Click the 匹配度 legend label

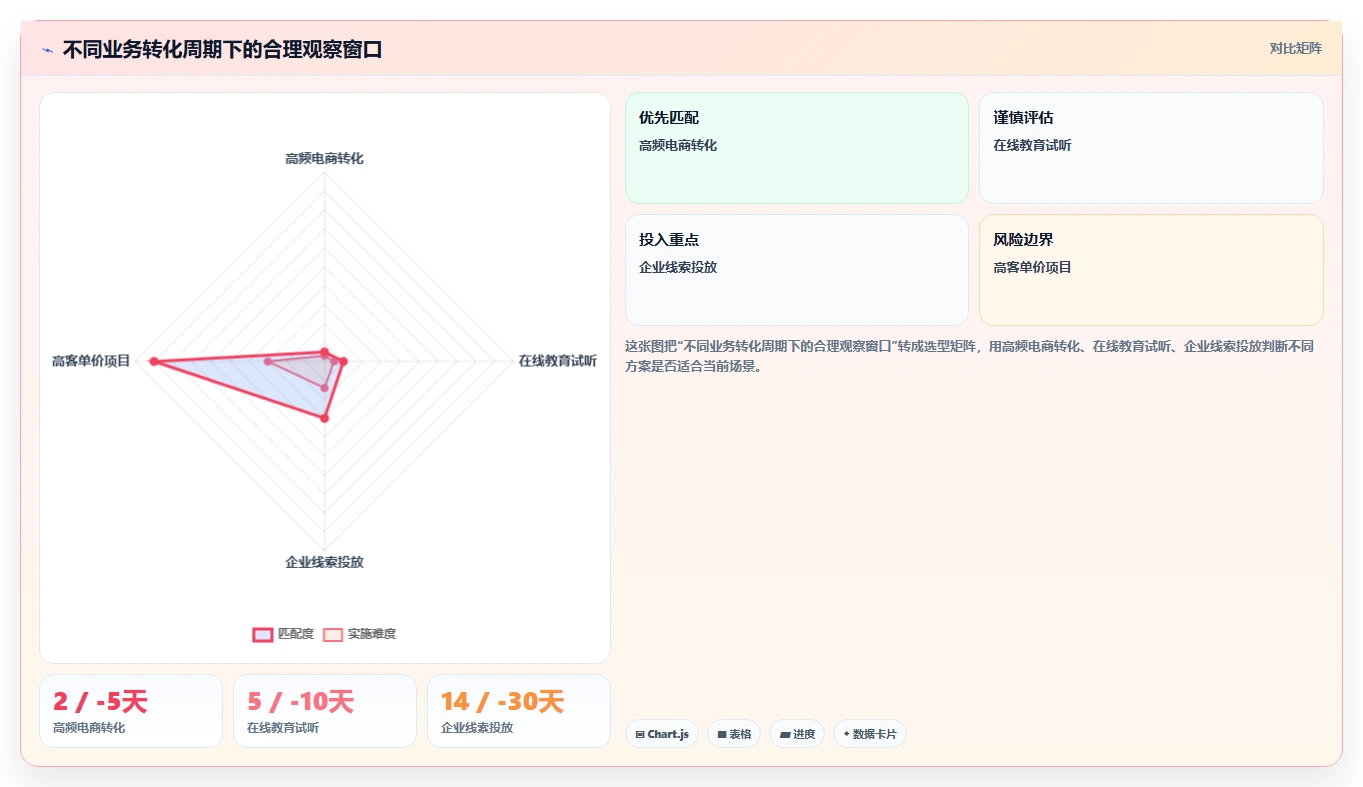click(x=296, y=634)
